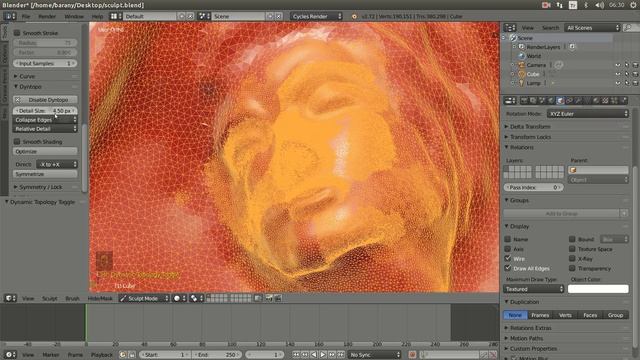The height and width of the screenshot is (360, 640).
Task: Open the All Scenes outliner filter dropdown
Action: pos(592,28)
